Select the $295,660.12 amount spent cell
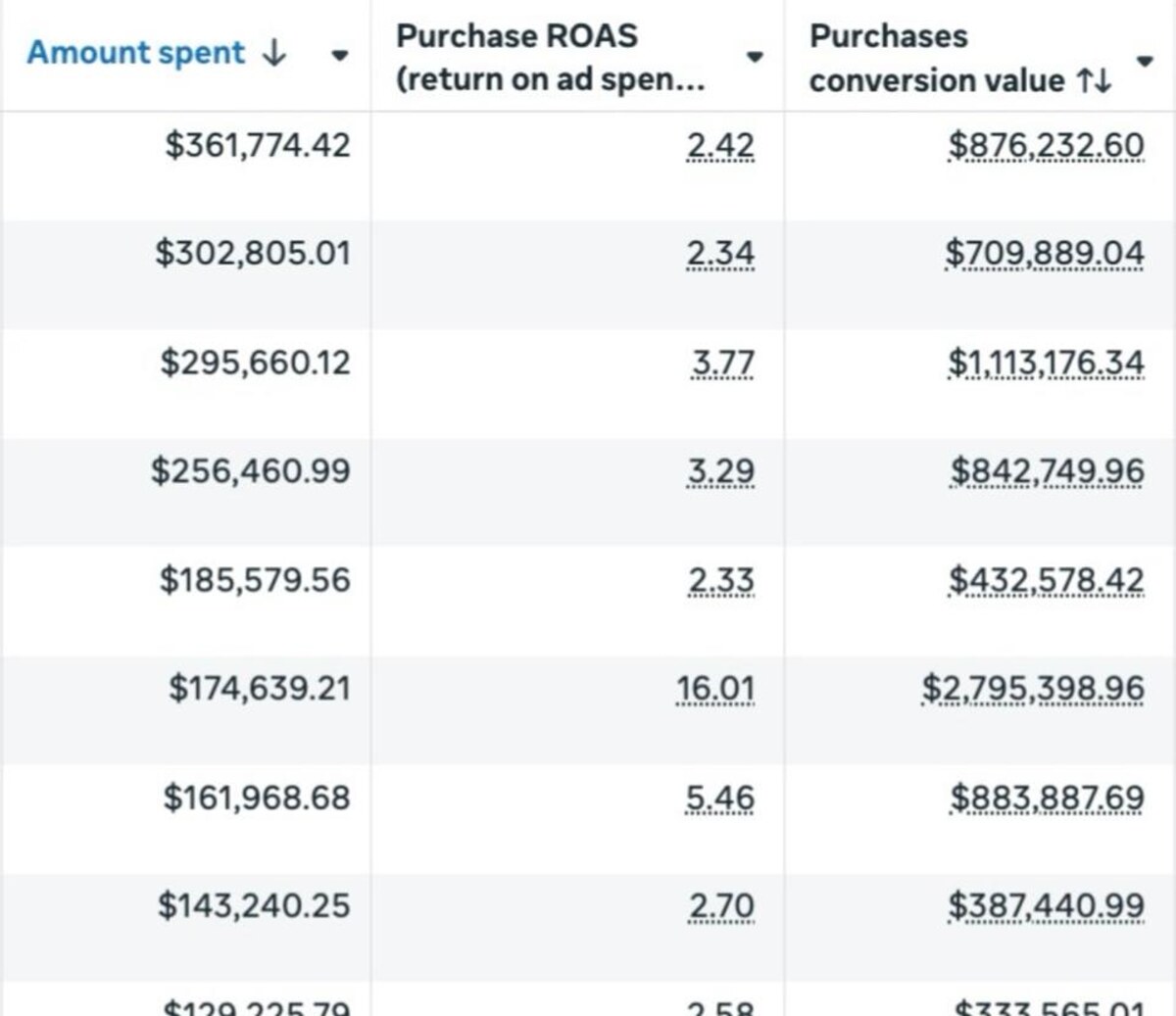 (x=256, y=363)
